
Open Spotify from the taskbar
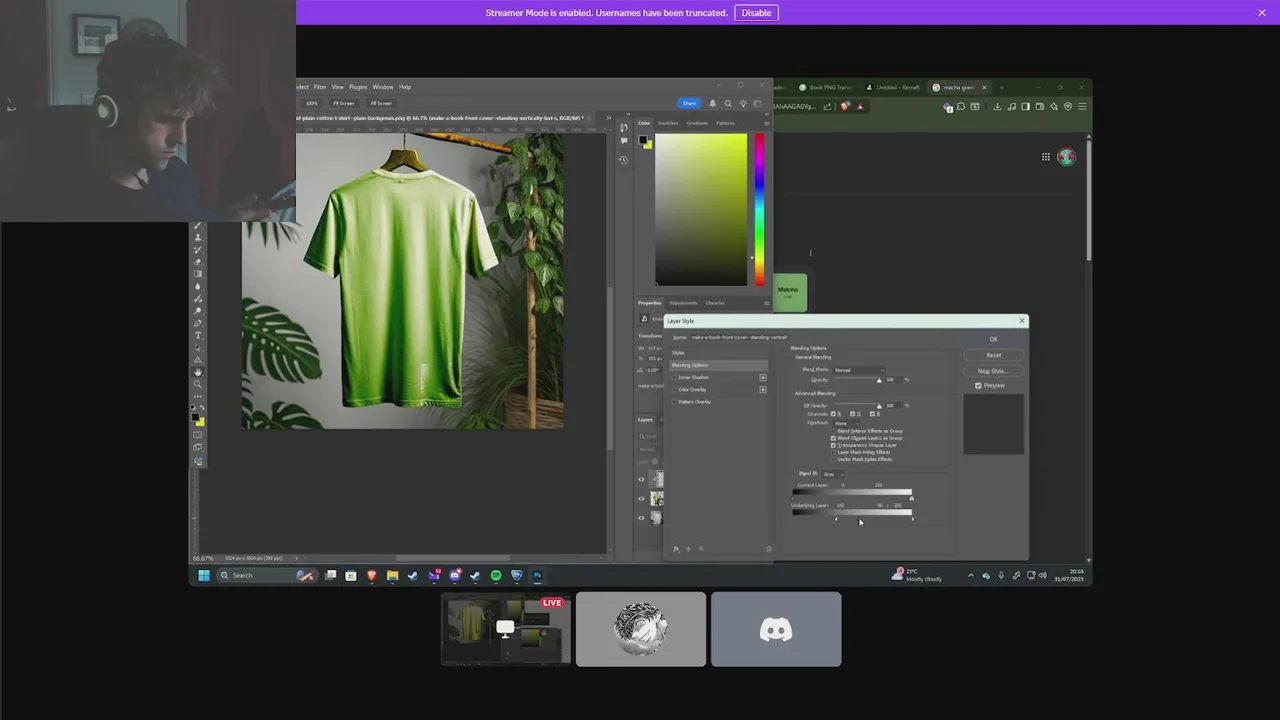coord(496,576)
